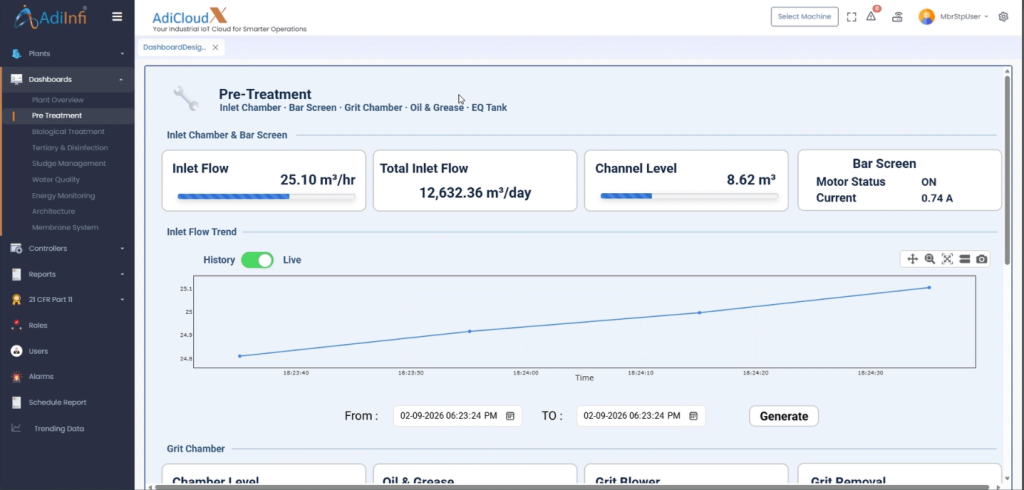Click the Bar Screen ON status
1024x490 pixels.
pos(929,182)
